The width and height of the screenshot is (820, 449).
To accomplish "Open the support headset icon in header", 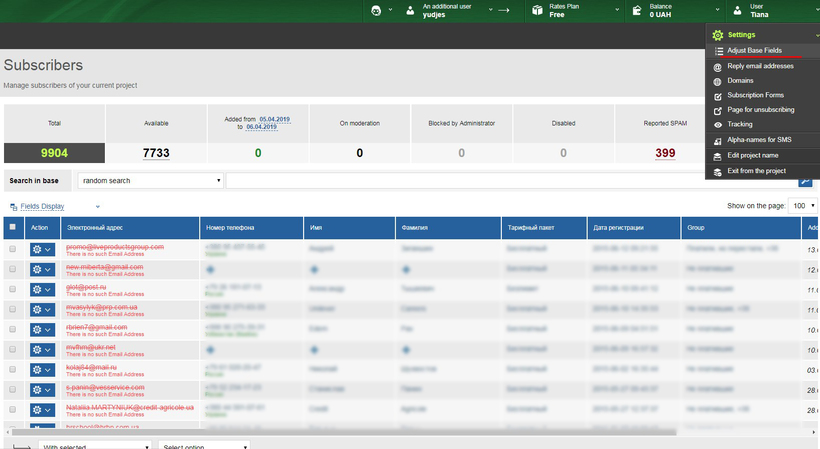I will tap(376, 10).
